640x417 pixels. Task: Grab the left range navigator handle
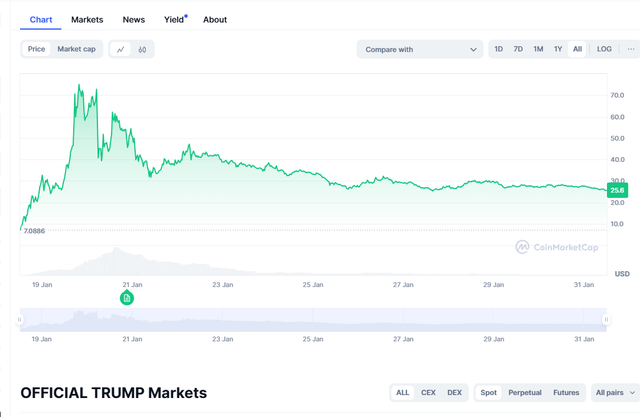tap(19, 319)
